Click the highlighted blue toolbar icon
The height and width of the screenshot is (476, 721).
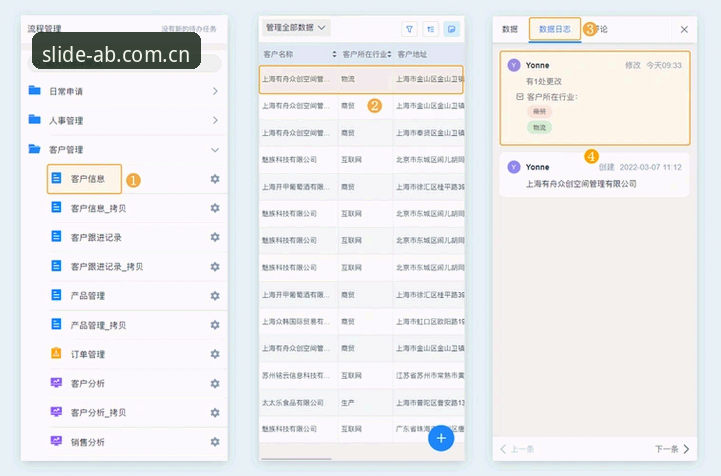coord(452,29)
